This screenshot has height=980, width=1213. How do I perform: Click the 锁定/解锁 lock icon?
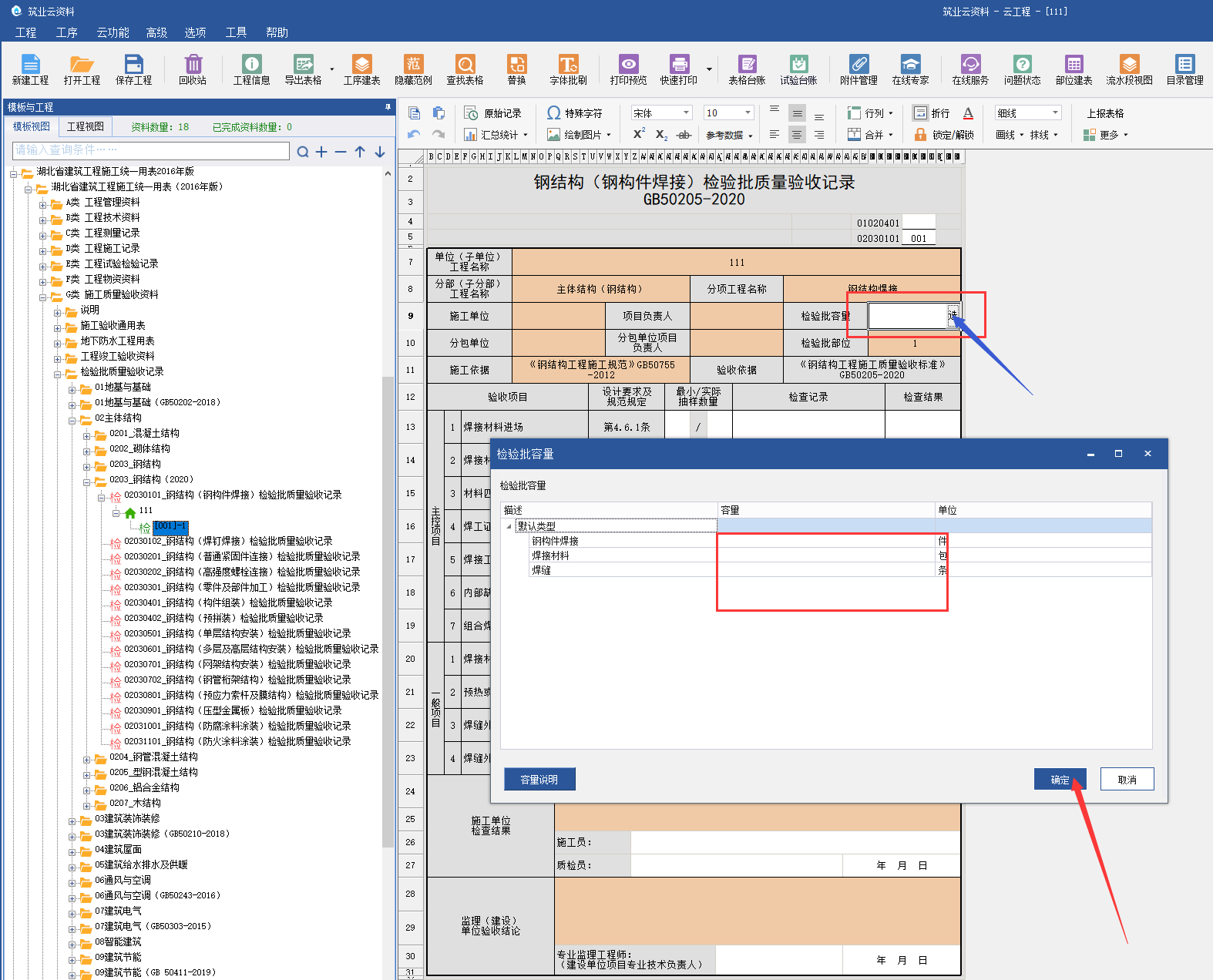[944, 135]
